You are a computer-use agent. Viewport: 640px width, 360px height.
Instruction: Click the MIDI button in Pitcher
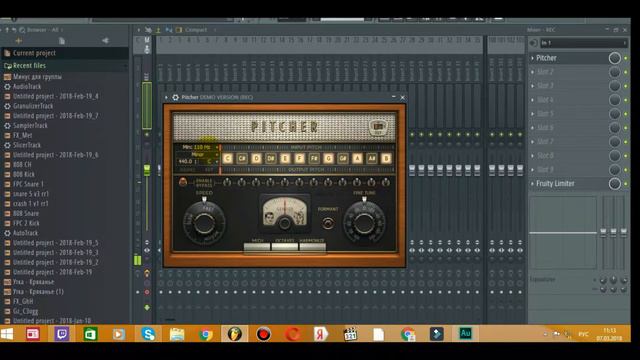click(257, 247)
